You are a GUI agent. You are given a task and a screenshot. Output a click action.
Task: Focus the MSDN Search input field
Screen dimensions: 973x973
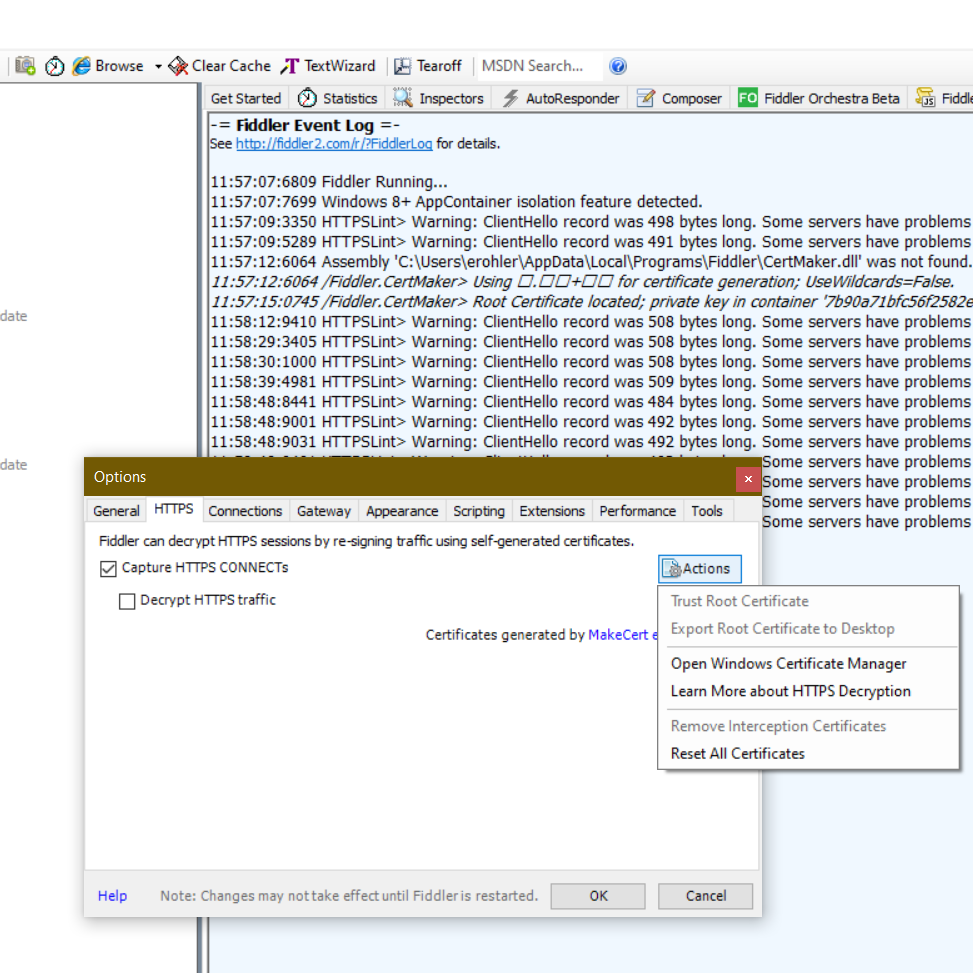(x=539, y=66)
